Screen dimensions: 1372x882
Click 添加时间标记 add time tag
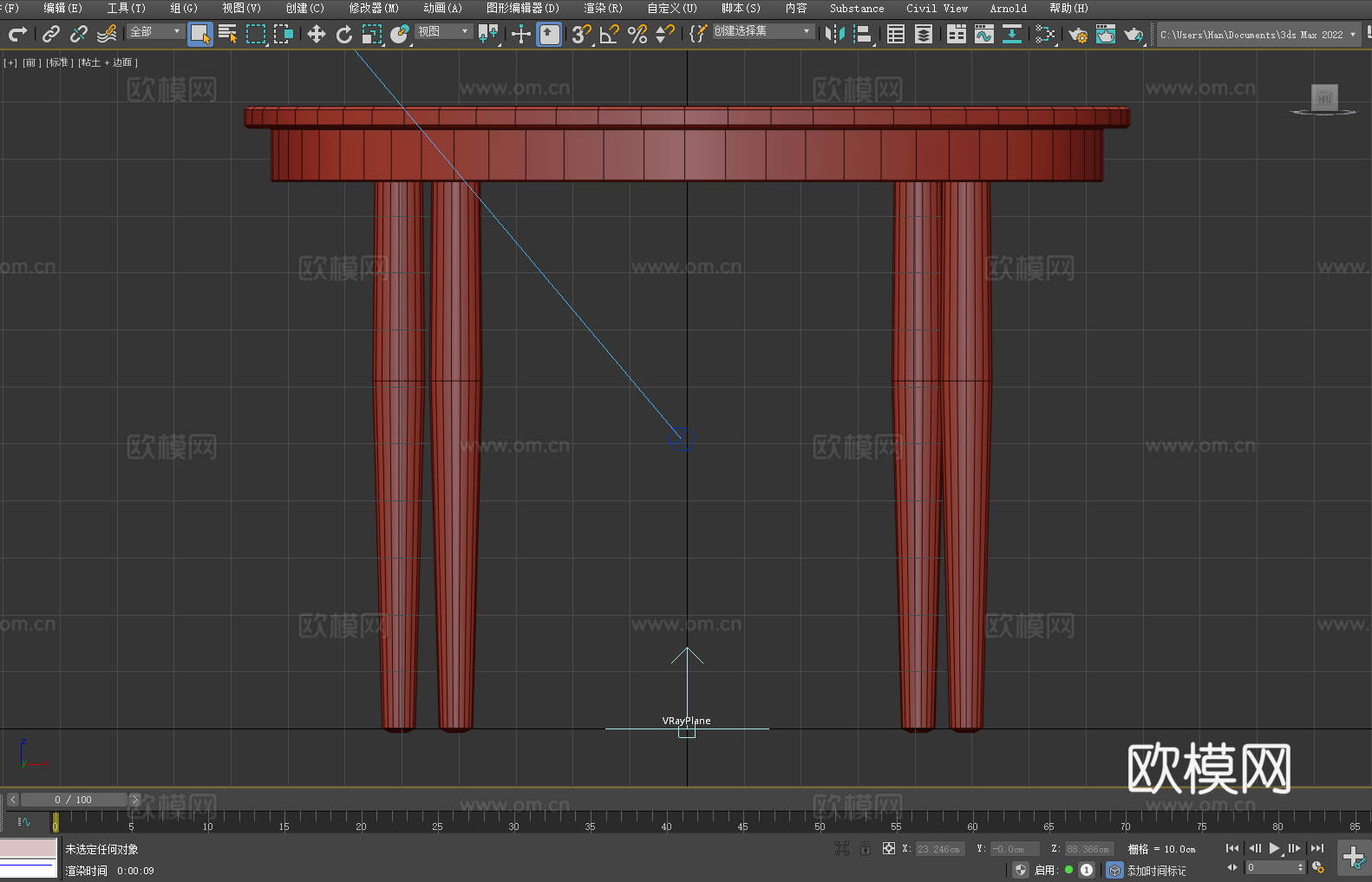1157,870
